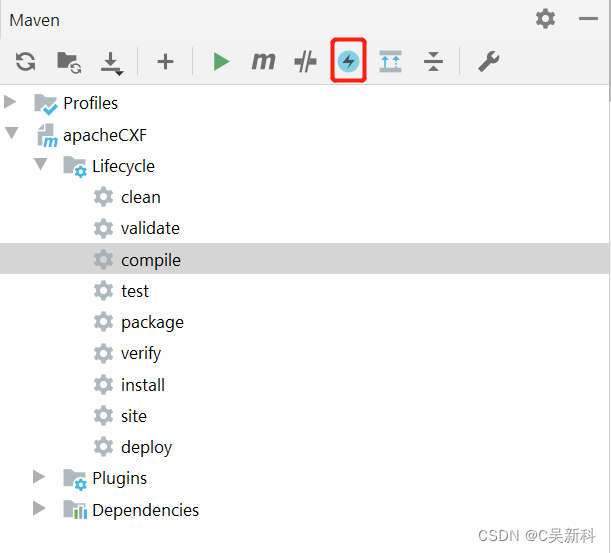611x553 pixels.
Task: Click the Lifecycle folder icon
Action: (x=75, y=167)
